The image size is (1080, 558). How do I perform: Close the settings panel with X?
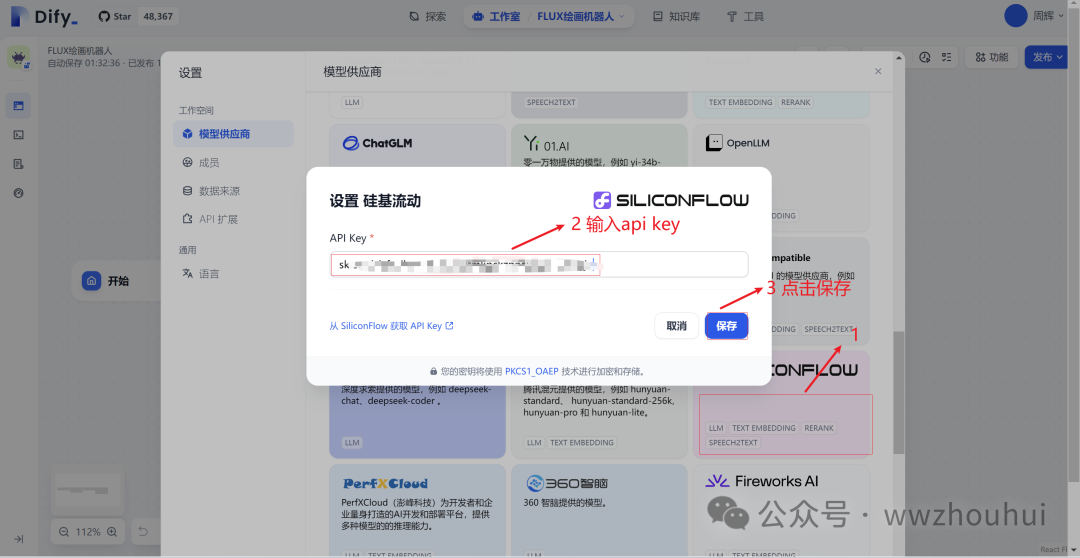tap(878, 71)
